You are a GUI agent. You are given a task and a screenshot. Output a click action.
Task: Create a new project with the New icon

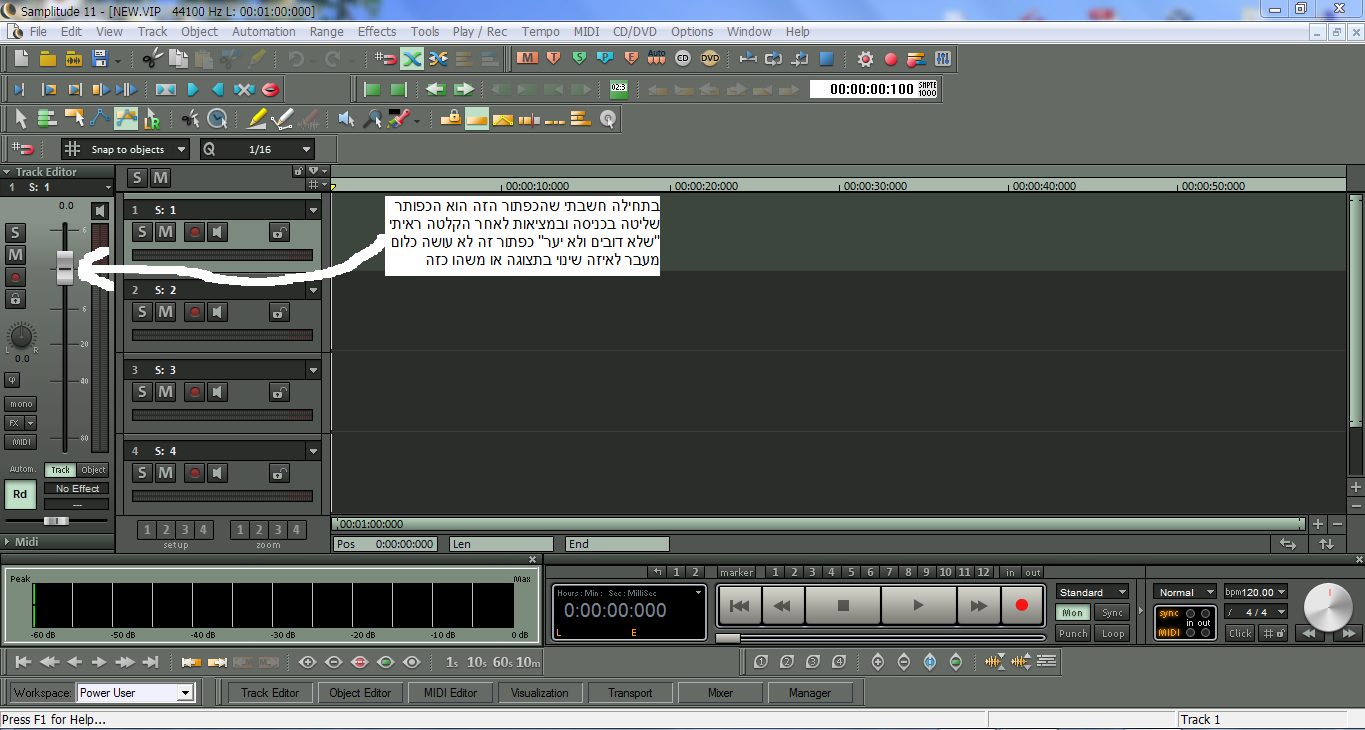point(20,59)
